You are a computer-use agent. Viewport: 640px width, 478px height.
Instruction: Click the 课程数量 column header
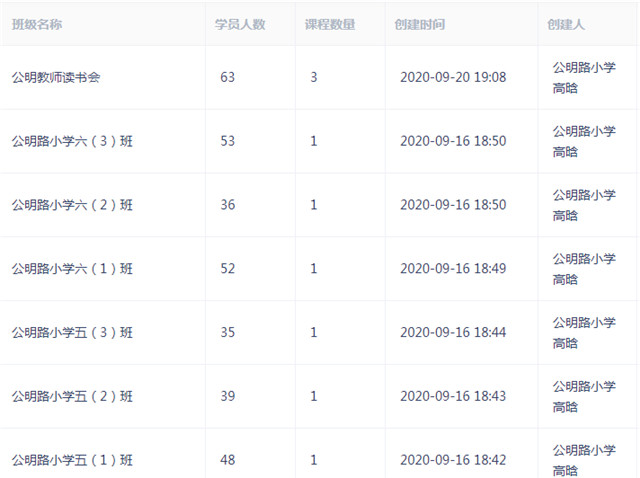pyautogui.click(x=330, y=24)
